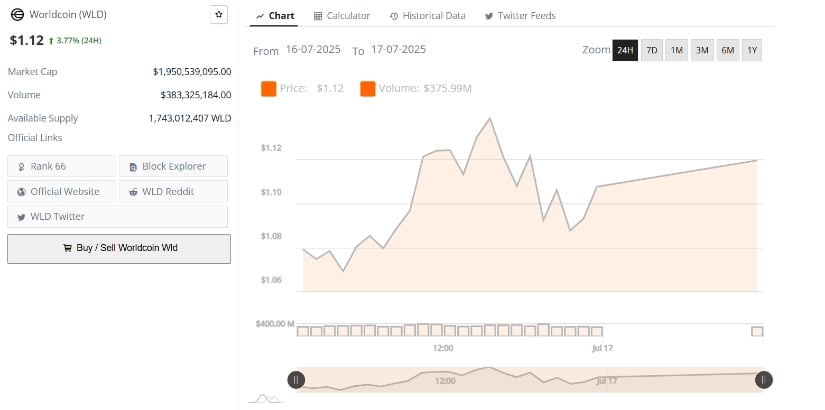
Task: Open the Calculator tab
Action: click(x=342, y=16)
